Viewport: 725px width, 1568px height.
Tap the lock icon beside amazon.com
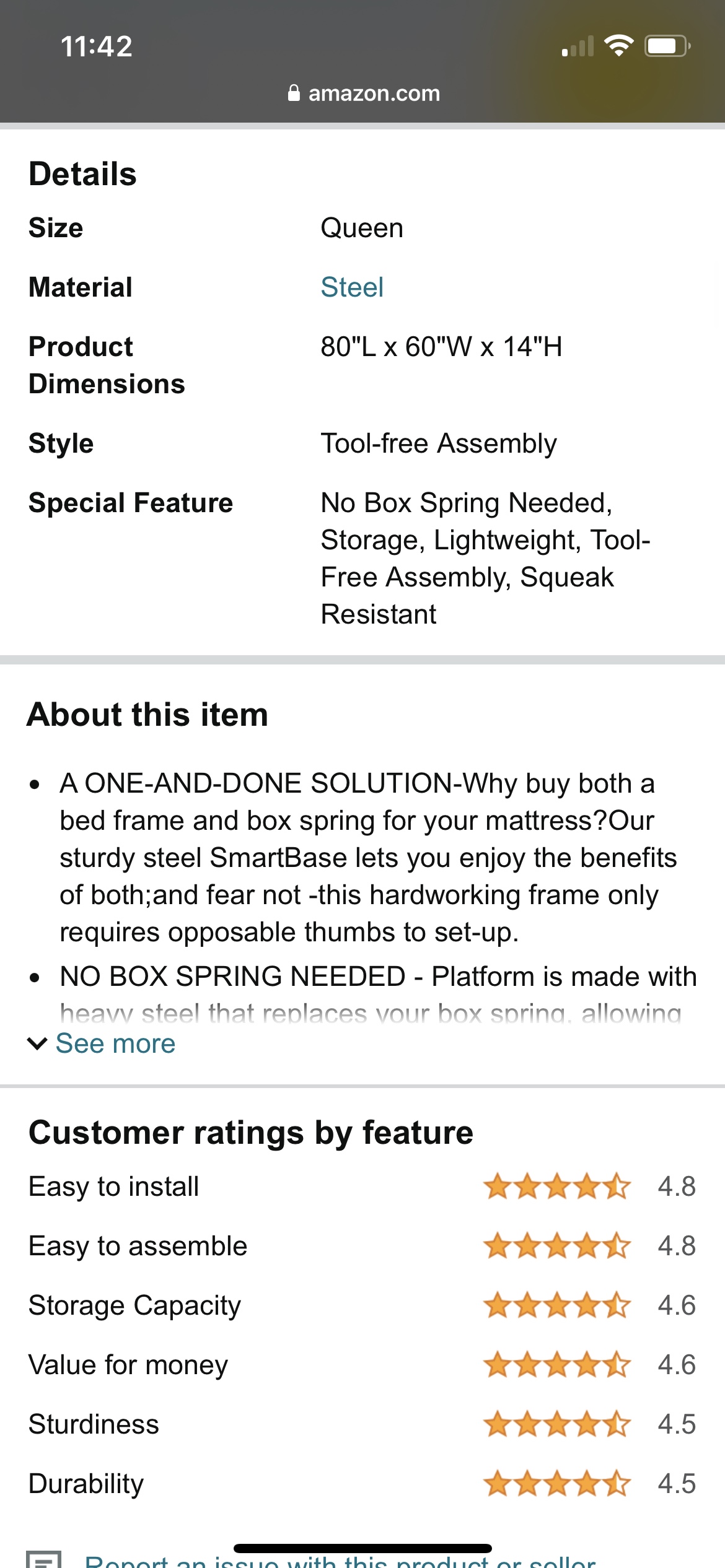point(294,93)
